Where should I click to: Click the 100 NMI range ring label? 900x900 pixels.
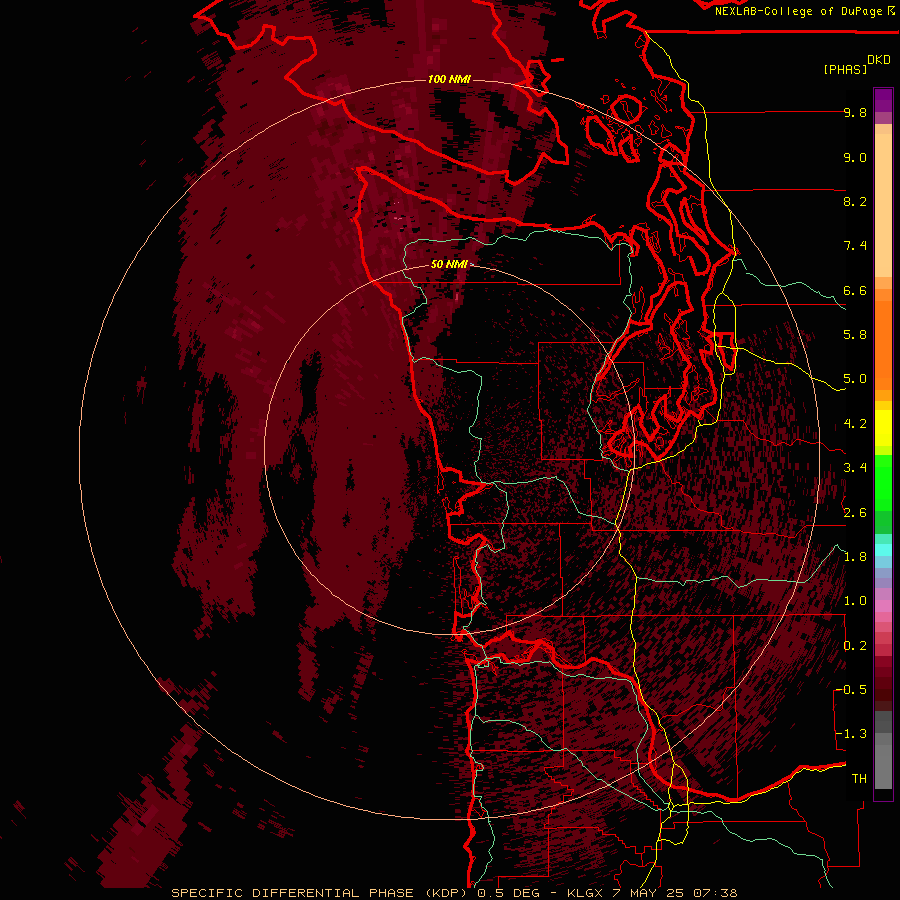(x=449, y=79)
